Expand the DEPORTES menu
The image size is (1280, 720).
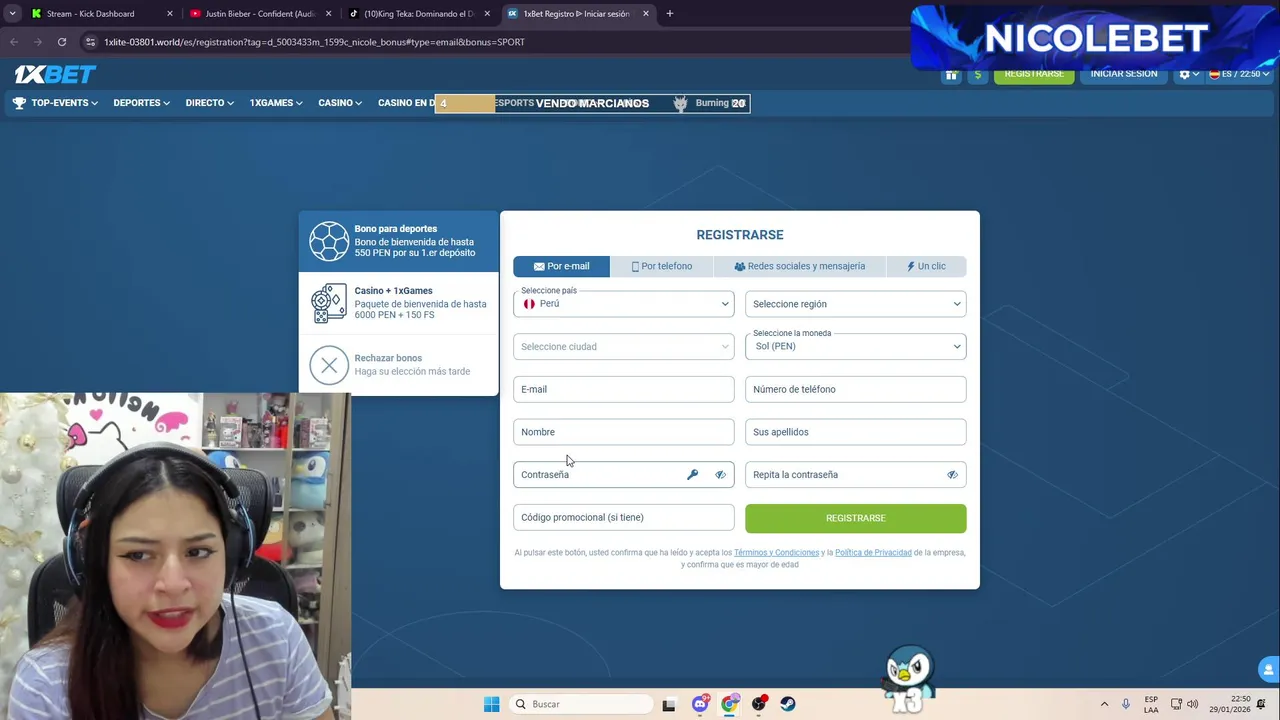(x=141, y=103)
